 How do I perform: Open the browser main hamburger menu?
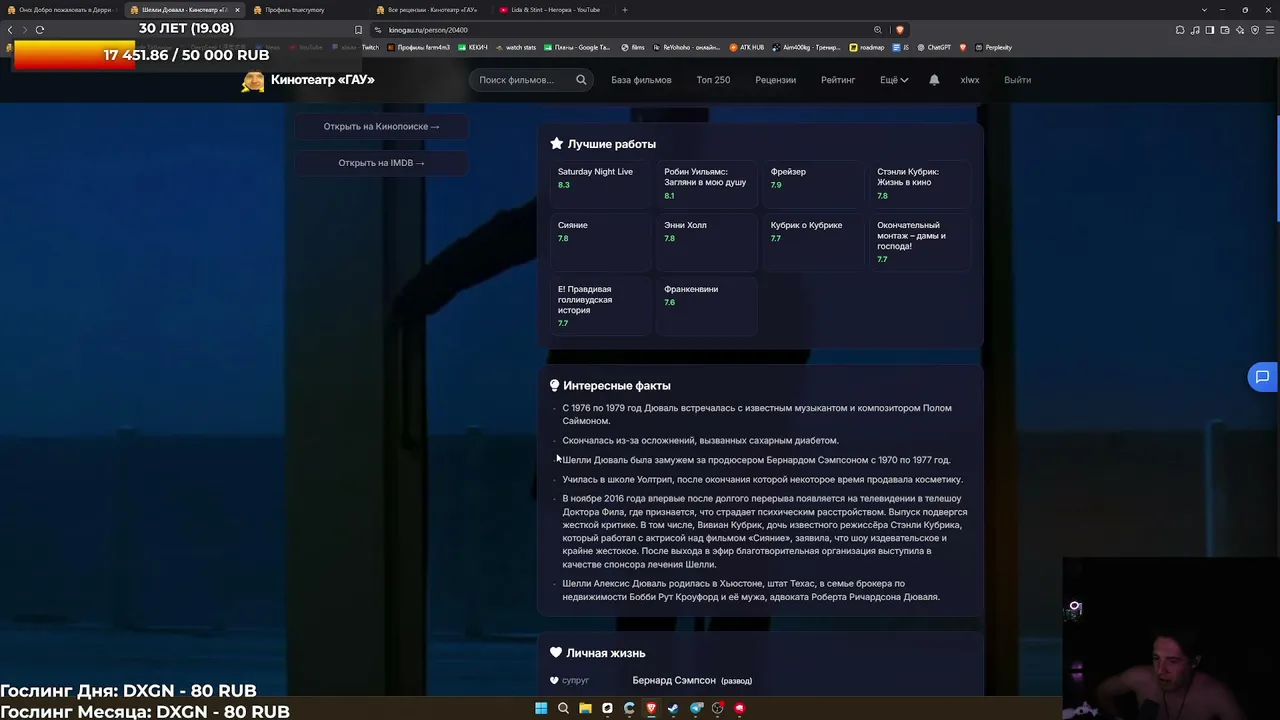coord(1270,30)
